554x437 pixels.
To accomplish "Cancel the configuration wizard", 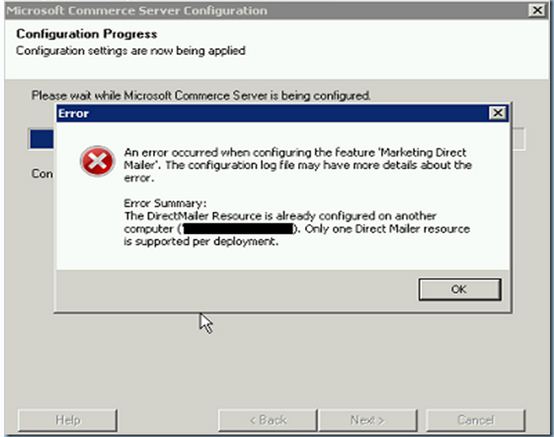I will (x=476, y=420).
